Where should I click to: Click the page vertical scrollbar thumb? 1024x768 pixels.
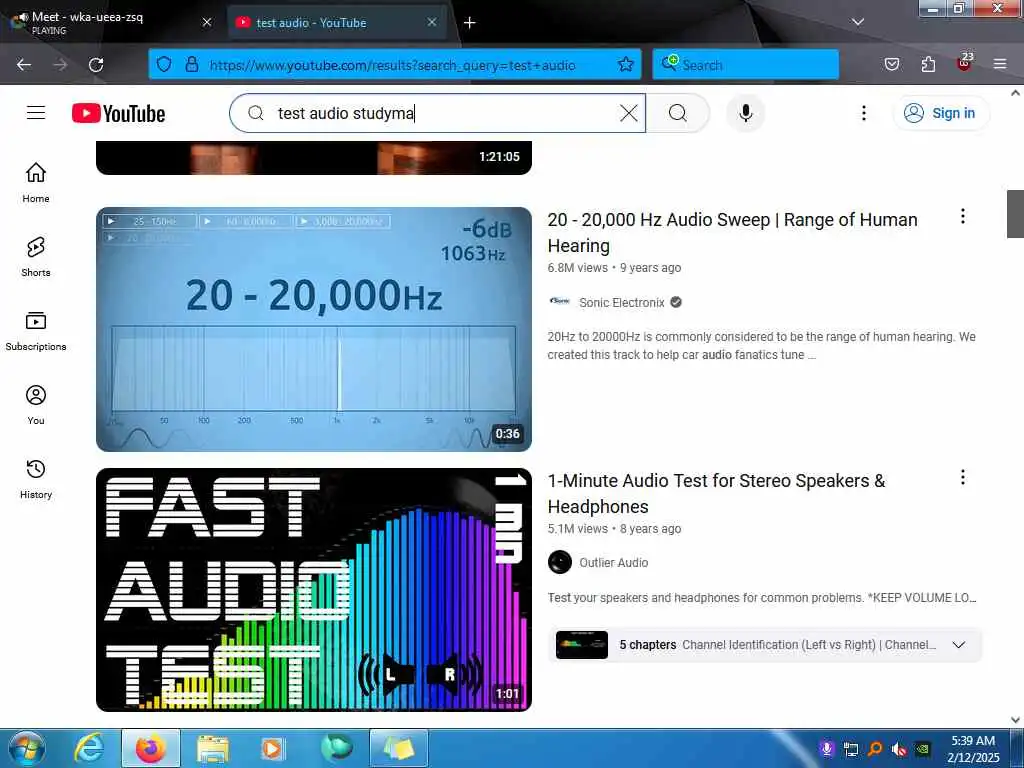pos(1015,214)
